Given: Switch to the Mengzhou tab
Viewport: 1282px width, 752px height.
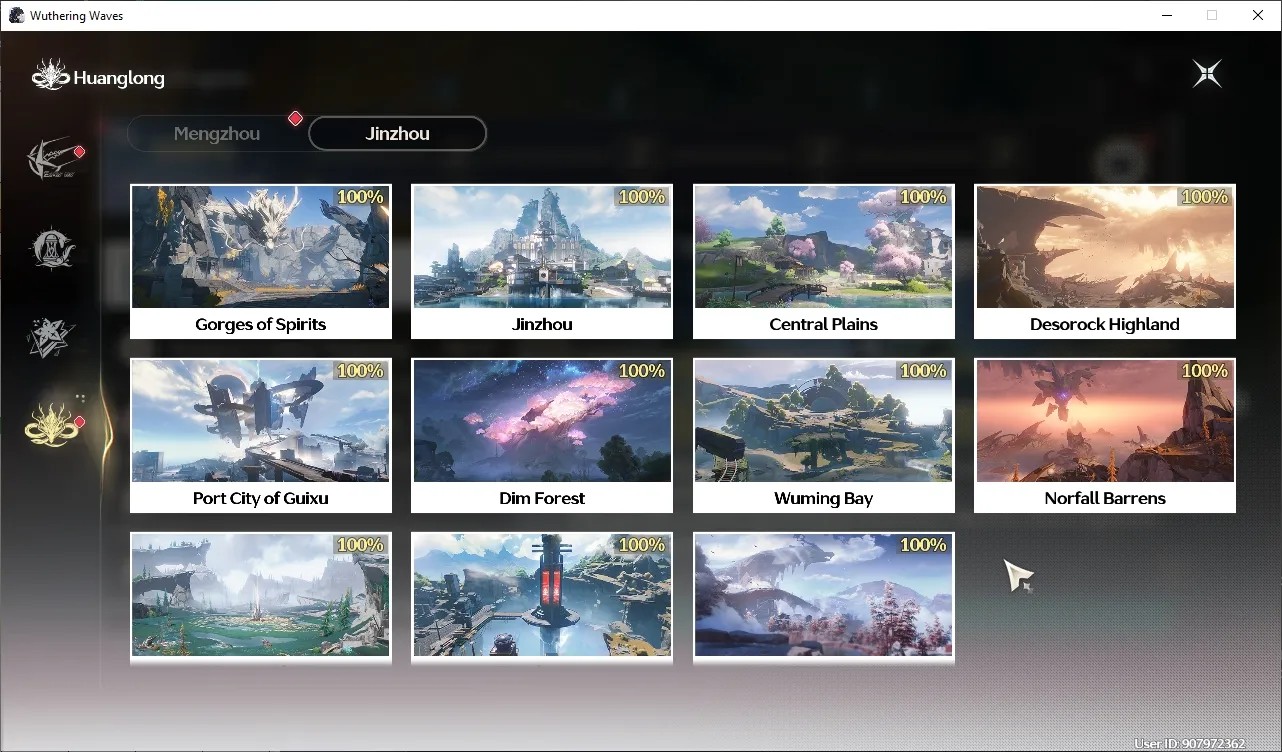Looking at the screenshot, I should point(217,134).
